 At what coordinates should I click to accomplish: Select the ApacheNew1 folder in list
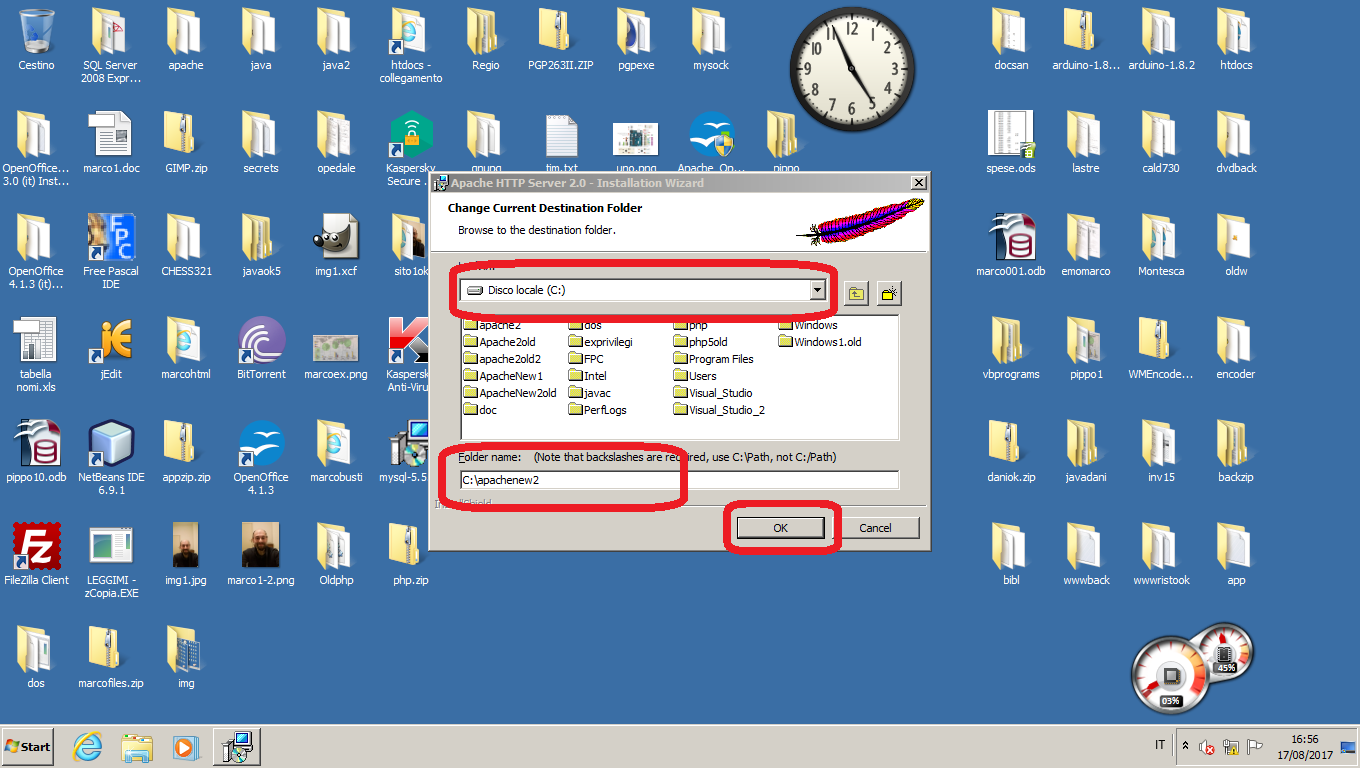[x=510, y=376]
